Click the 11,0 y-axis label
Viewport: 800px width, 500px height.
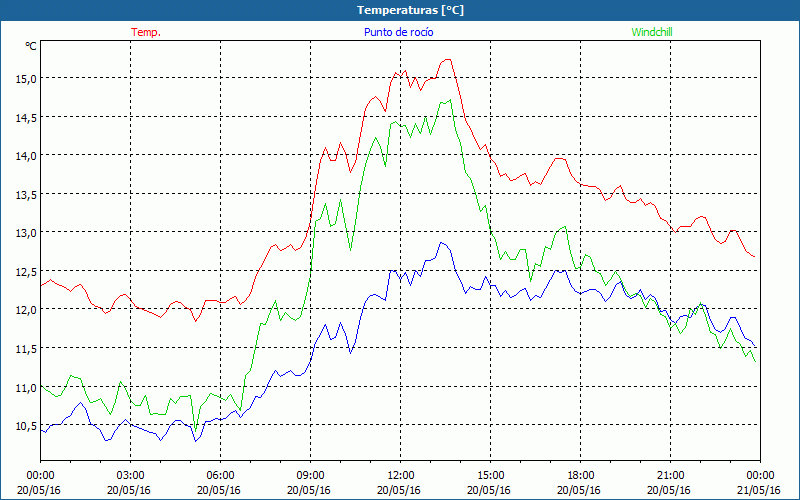coord(26,387)
